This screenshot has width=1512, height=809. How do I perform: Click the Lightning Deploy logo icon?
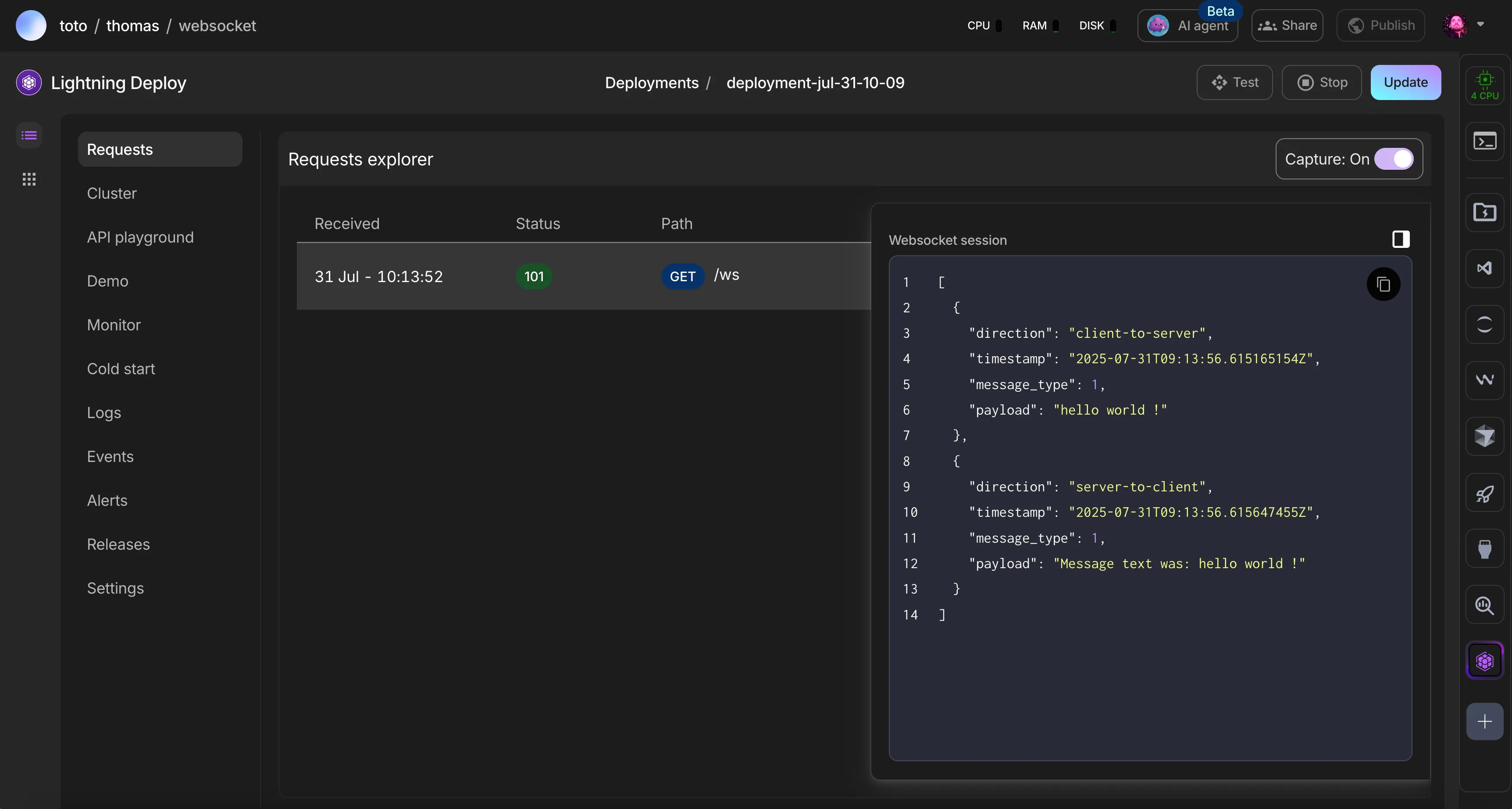pos(29,83)
